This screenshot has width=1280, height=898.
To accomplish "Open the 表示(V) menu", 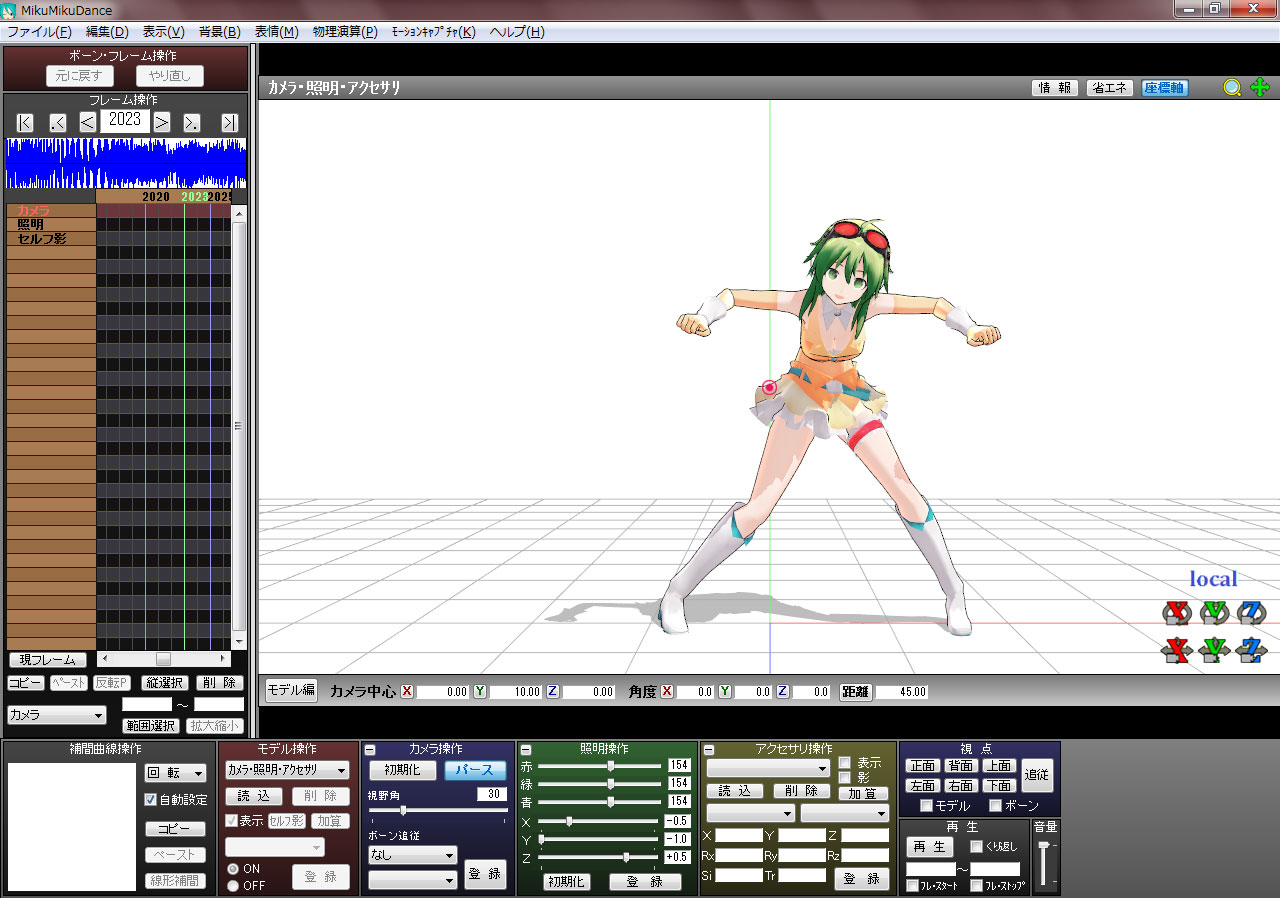I will point(164,32).
